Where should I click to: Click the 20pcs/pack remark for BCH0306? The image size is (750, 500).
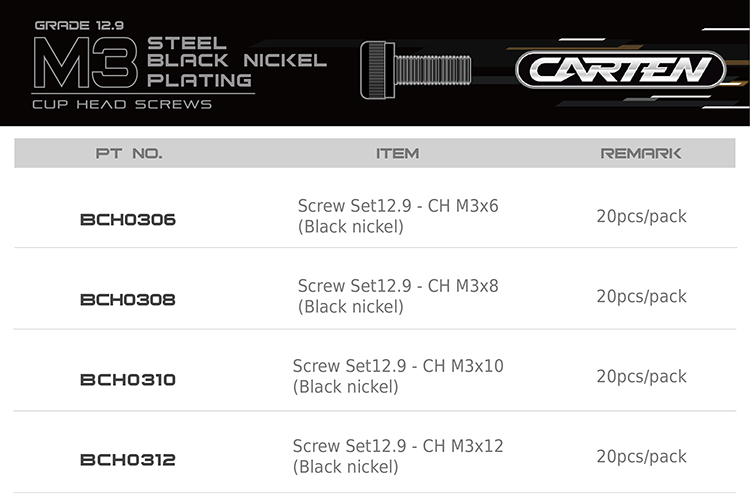click(x=641, y=216)
